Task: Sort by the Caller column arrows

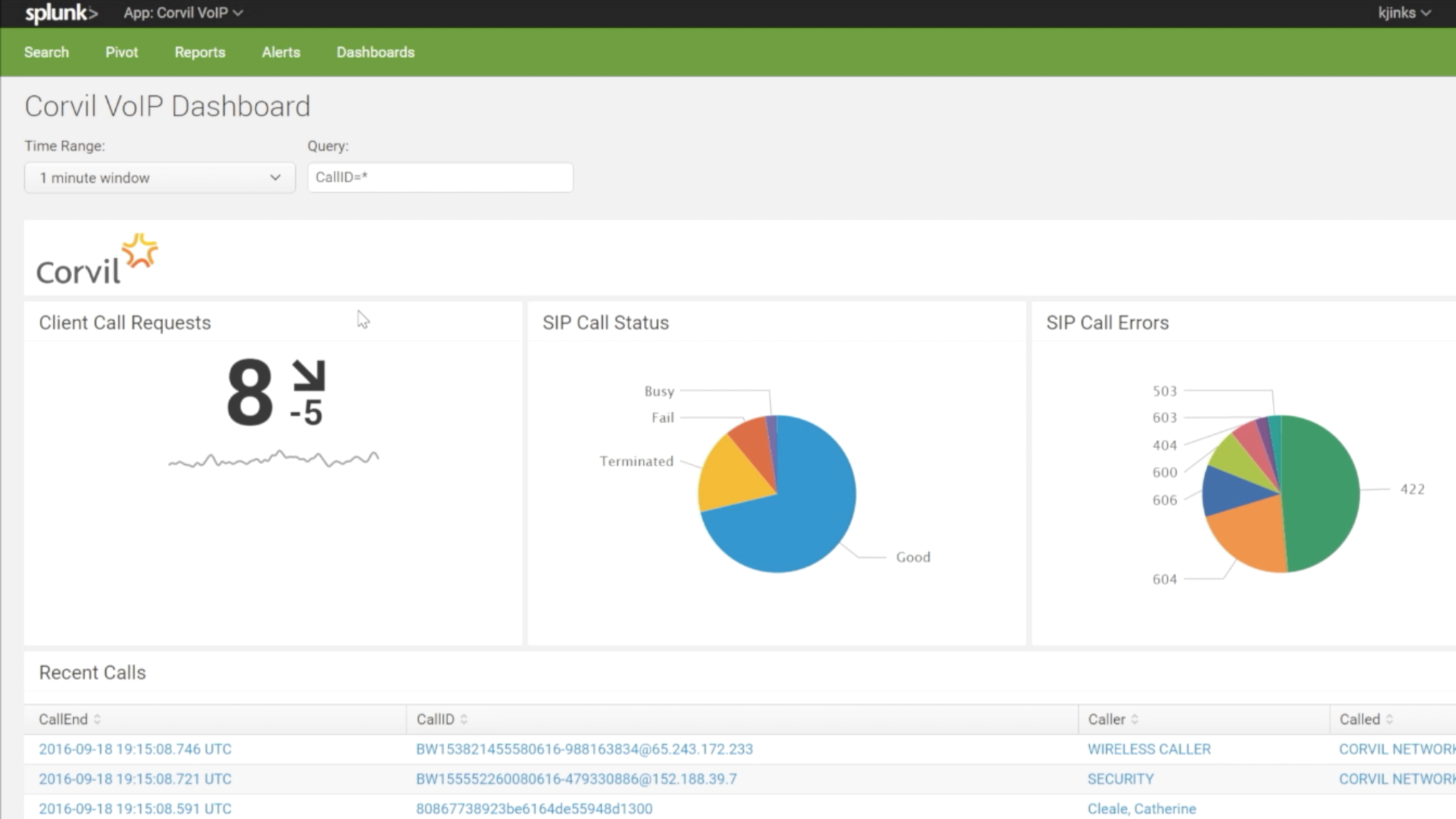Action: tap(1135, 719)
